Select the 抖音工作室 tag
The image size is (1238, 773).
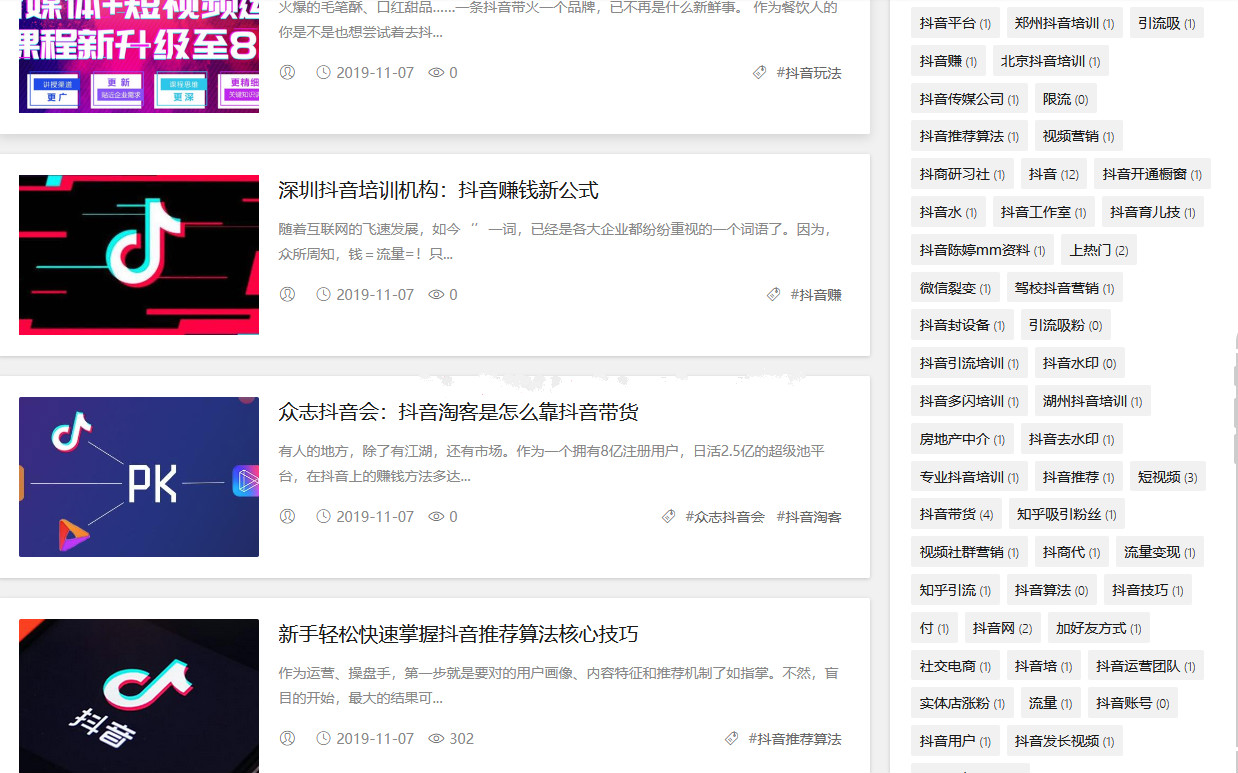click(1043, 212)
